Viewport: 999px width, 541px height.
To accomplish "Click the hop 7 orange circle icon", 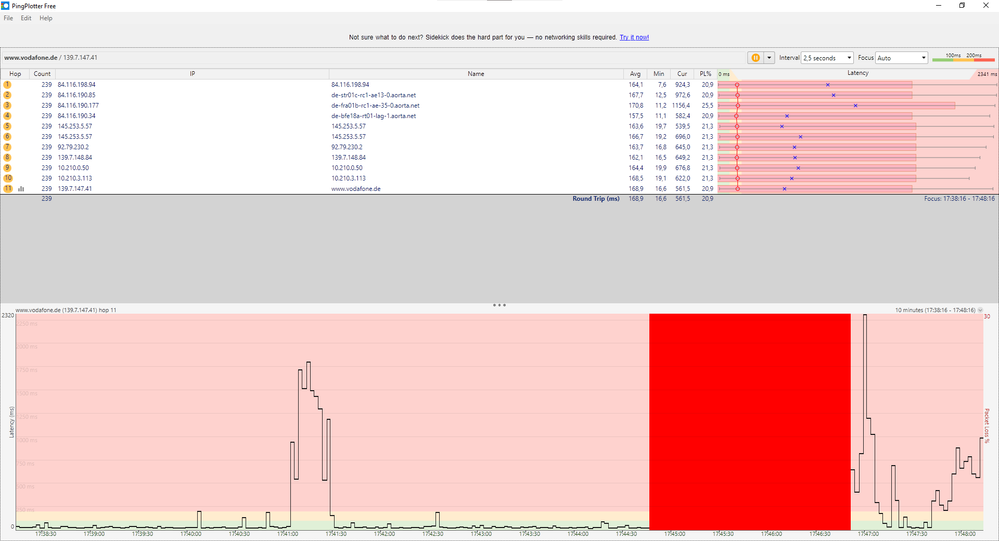I will (x=8, y=147).
